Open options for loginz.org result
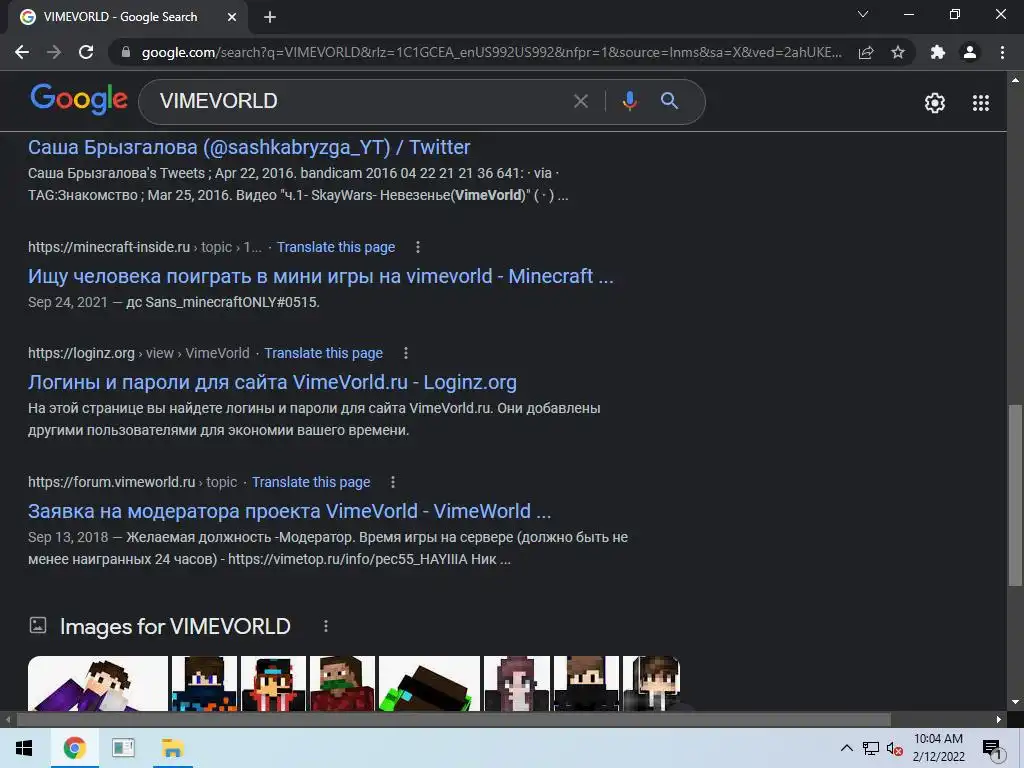 click(x=406, y=353)
